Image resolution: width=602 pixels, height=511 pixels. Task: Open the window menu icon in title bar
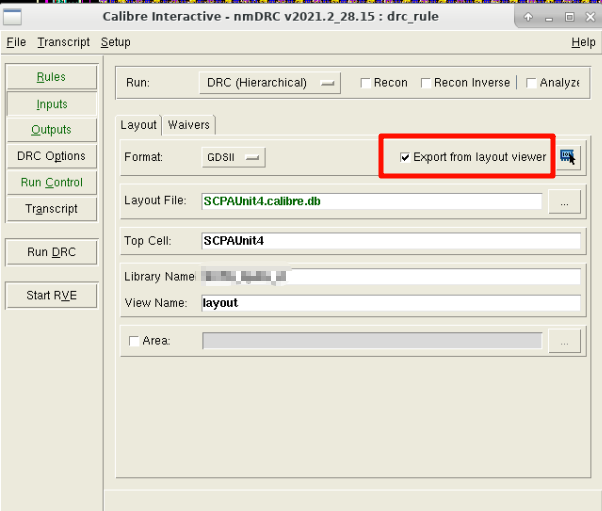[x=12, y=17]
